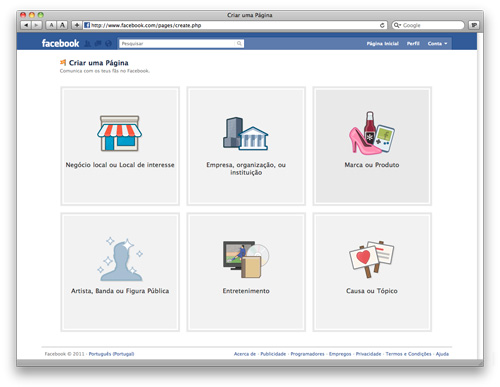Open notifications globe icon in Facebook bar
Screen dimensions: 500x387
click(108, 44)
